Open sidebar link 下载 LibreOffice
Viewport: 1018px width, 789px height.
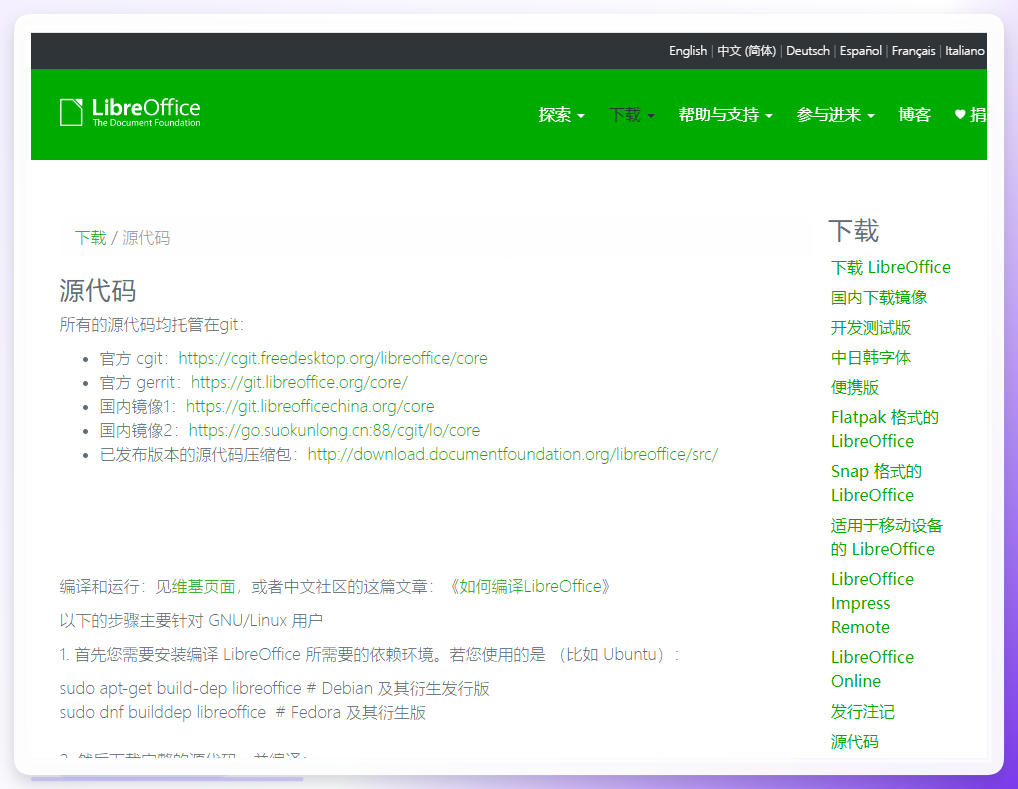click(x=890, y=268)
